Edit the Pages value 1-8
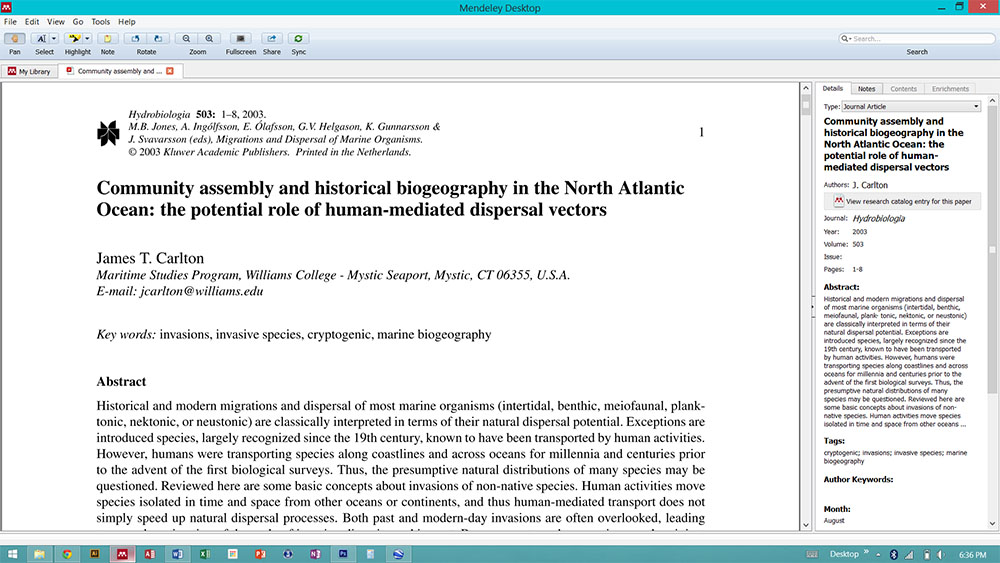This screenshot has height=563, width=1000. tap(857, 270)
